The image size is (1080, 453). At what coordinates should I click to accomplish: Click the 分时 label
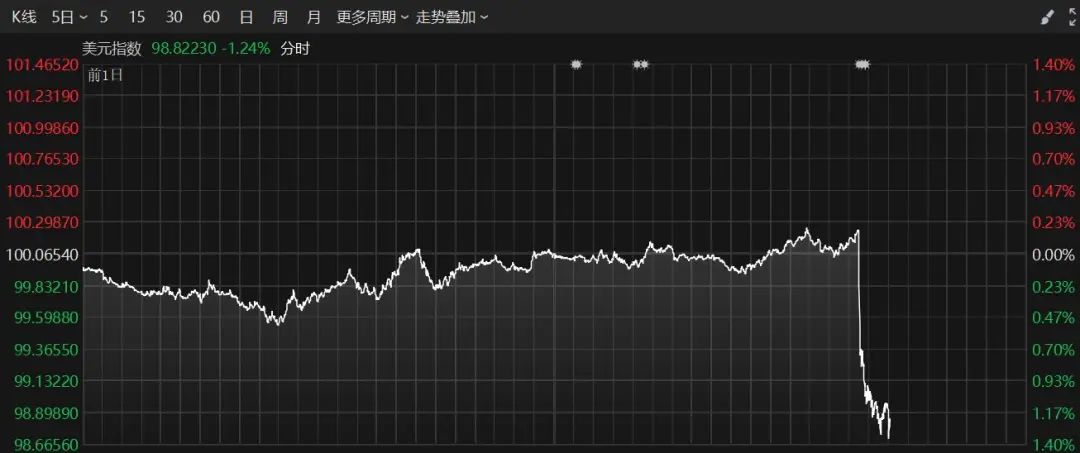pyautogui.click(x=294, y=47)
